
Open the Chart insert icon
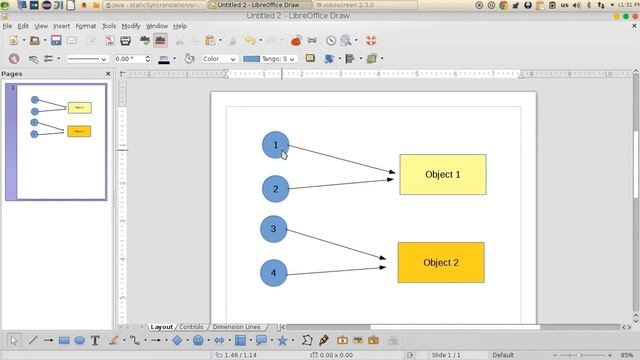[x=296, y=40]
